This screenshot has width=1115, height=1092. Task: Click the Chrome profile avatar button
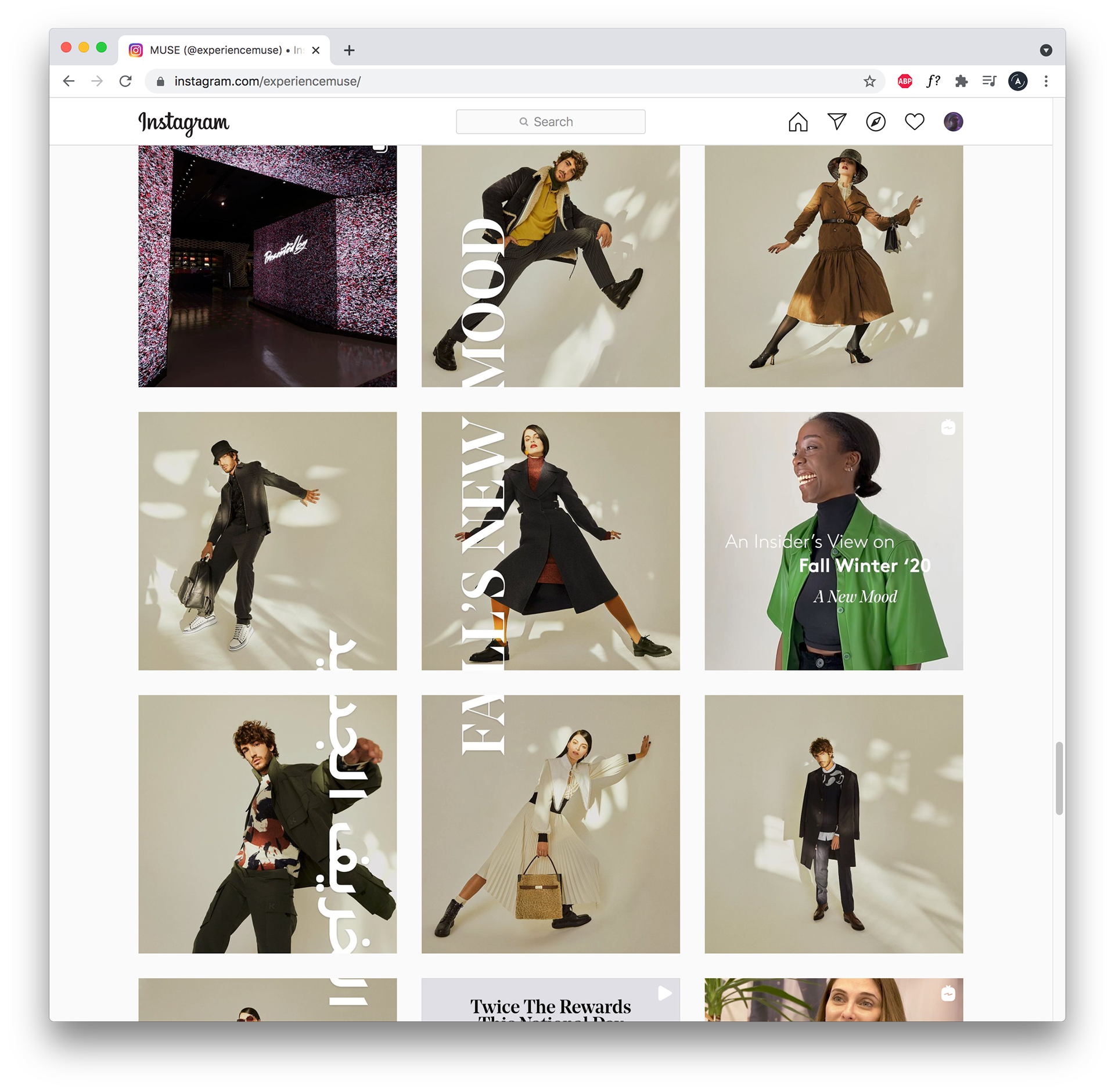[x=1018, y=81]
